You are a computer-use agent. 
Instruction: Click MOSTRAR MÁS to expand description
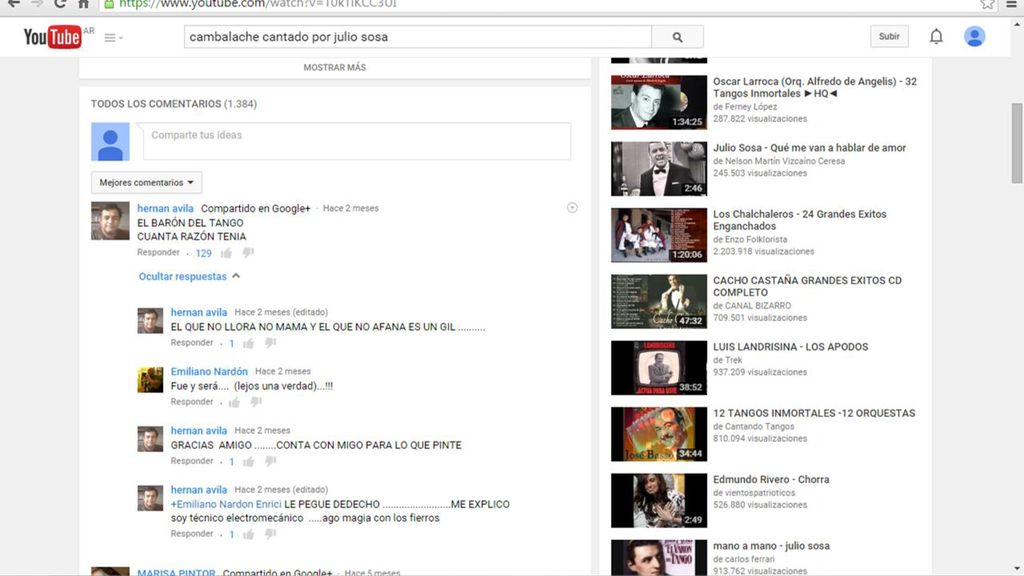(334, 67)
